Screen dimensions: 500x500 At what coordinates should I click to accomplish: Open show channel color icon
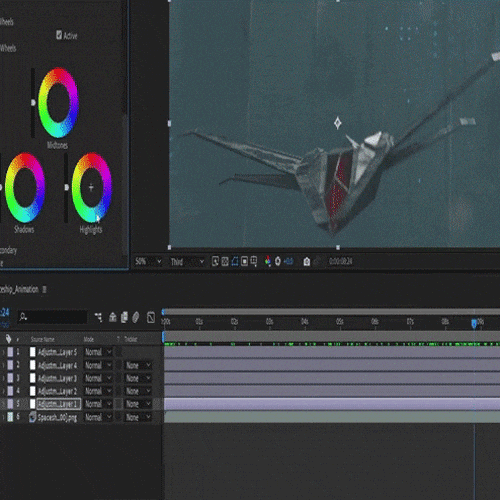coord(268,262)
